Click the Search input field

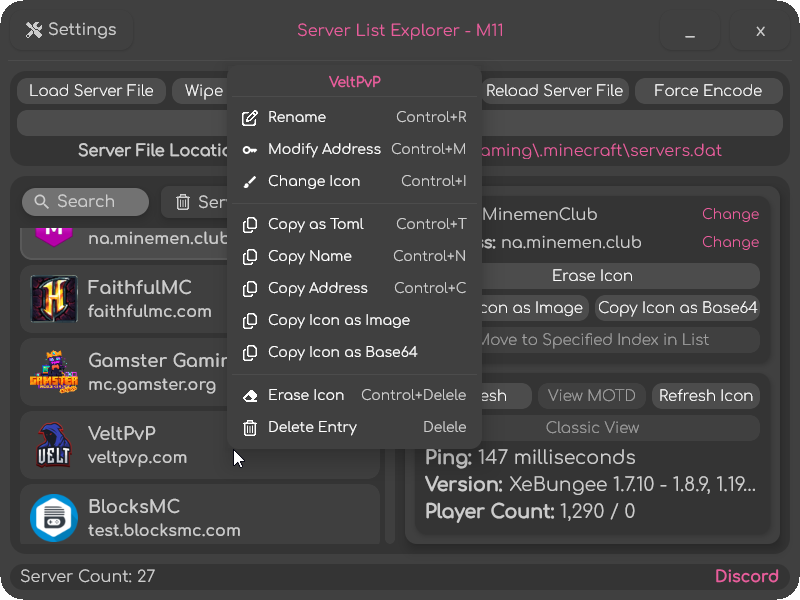(86, 202)
